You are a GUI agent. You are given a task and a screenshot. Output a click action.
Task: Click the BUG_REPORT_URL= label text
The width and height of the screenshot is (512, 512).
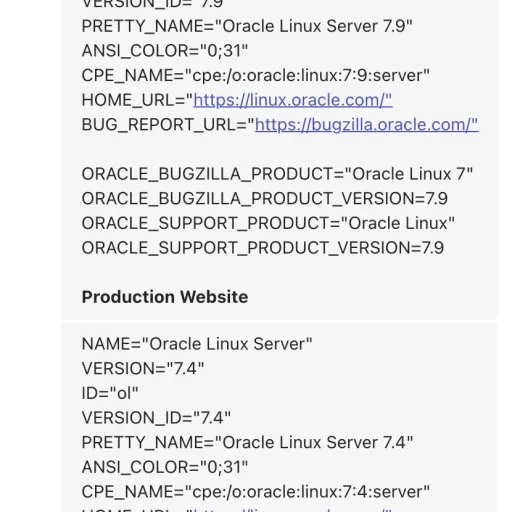[168, 125]
